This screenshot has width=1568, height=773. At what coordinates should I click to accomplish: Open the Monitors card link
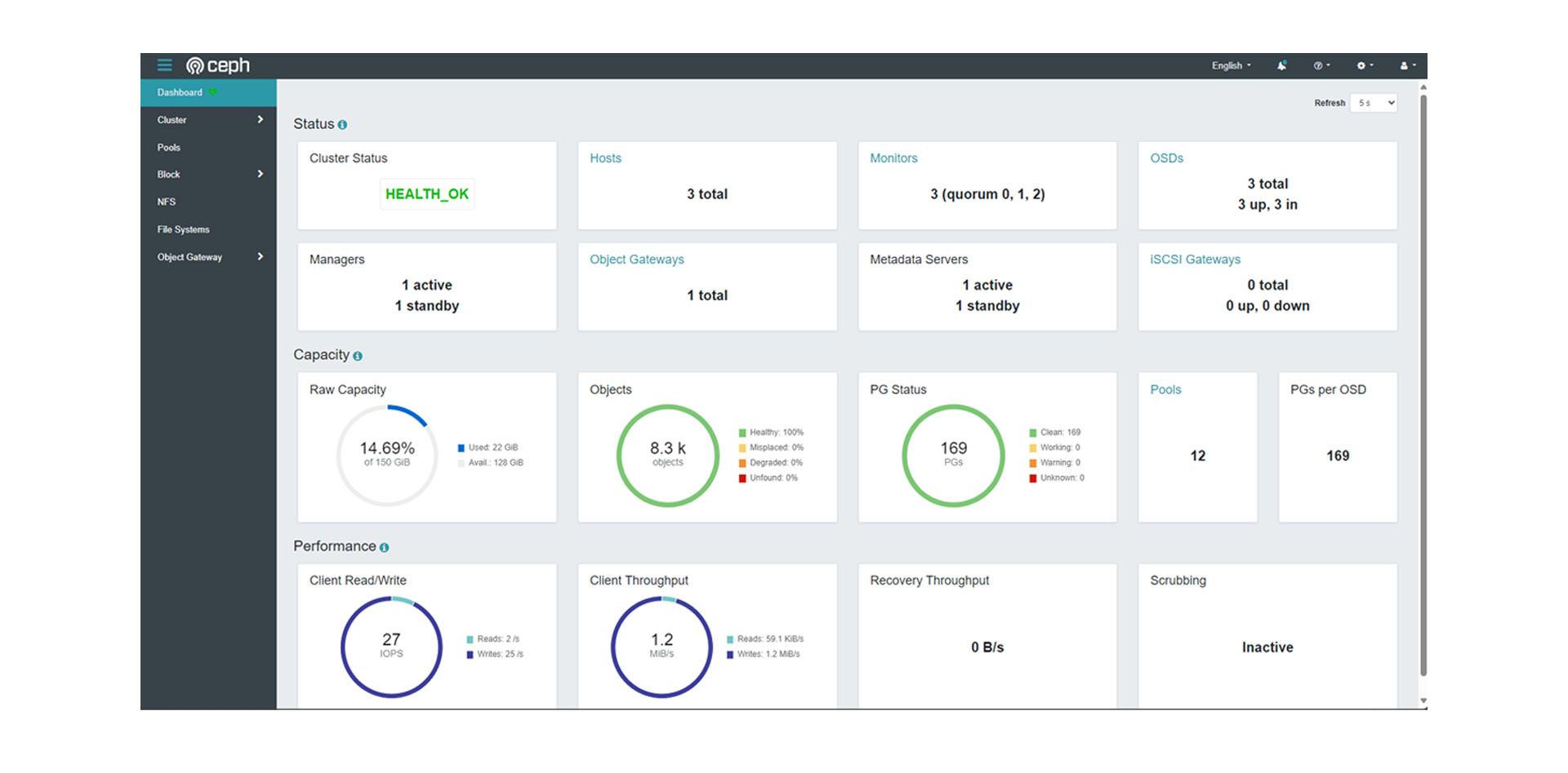[x=893, y=158]
